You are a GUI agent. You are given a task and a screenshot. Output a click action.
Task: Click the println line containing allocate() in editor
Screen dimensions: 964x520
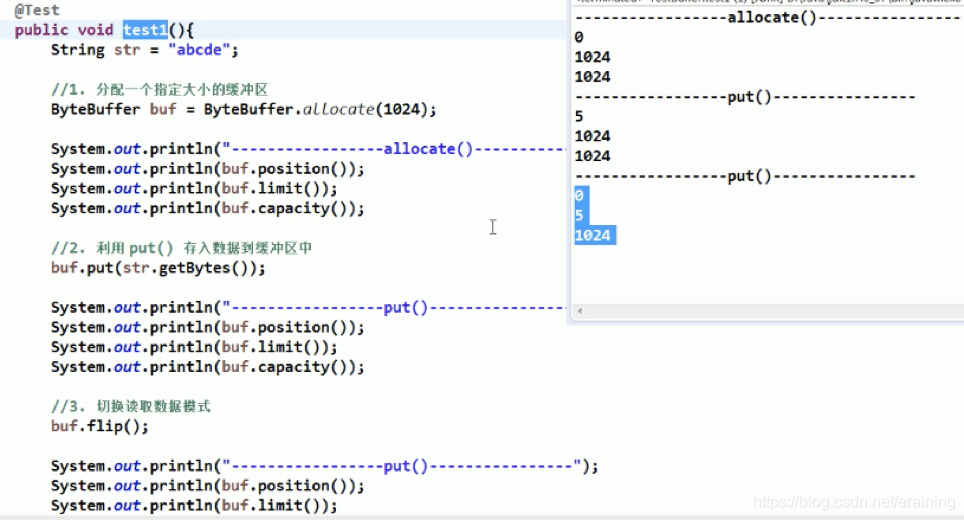(x=308, y=149)
